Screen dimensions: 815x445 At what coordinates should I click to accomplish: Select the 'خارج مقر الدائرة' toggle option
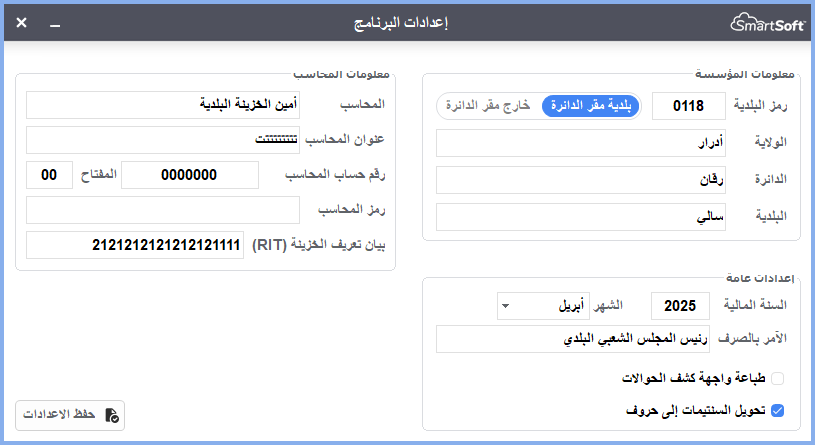point(488,106)
